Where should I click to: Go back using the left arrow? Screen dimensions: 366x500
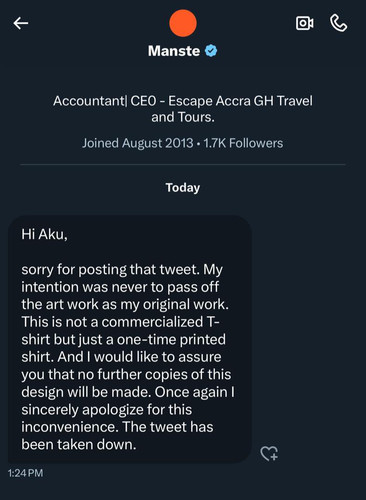(21, 23)
